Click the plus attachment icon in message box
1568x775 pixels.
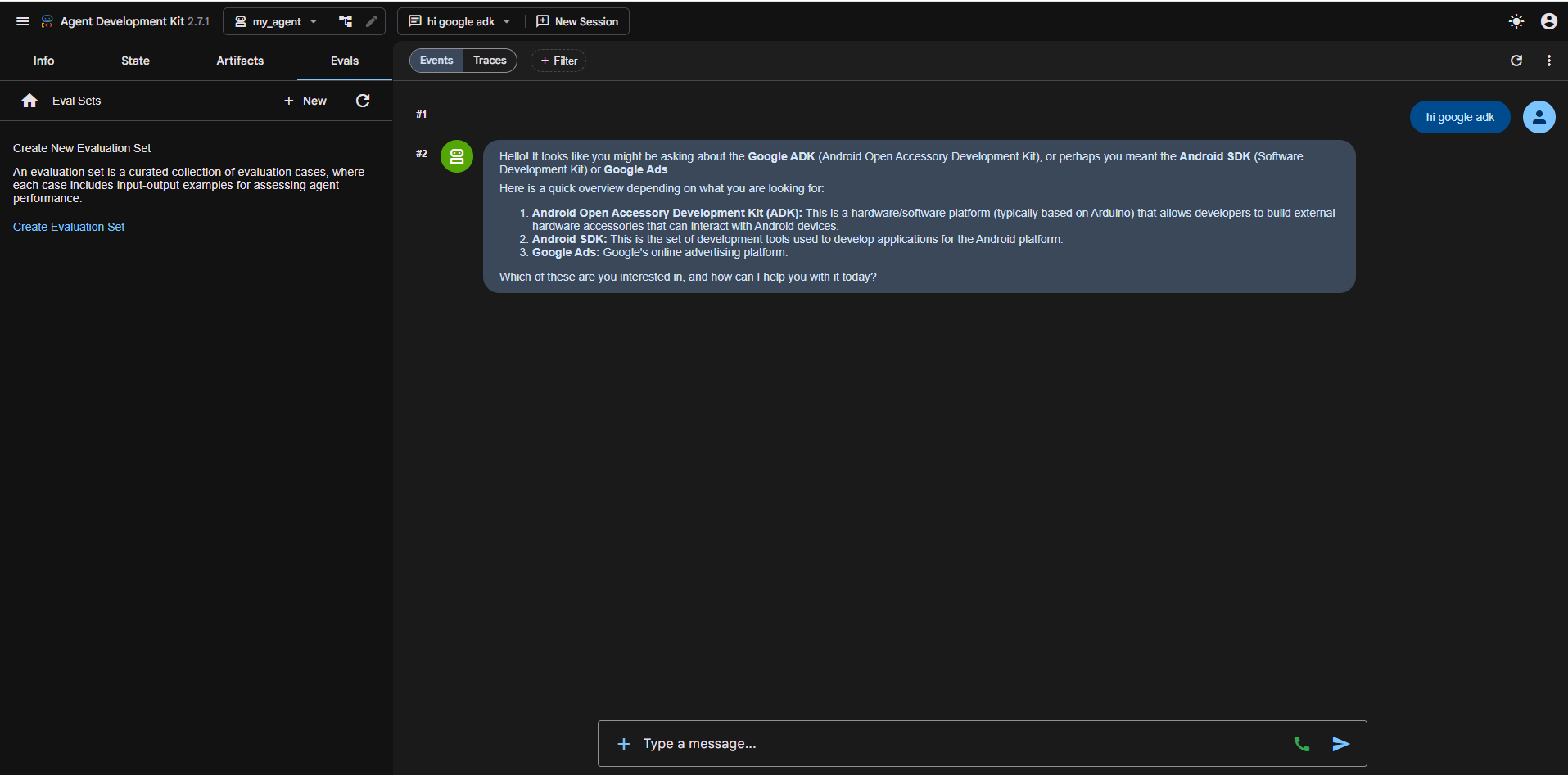point(624,744)
